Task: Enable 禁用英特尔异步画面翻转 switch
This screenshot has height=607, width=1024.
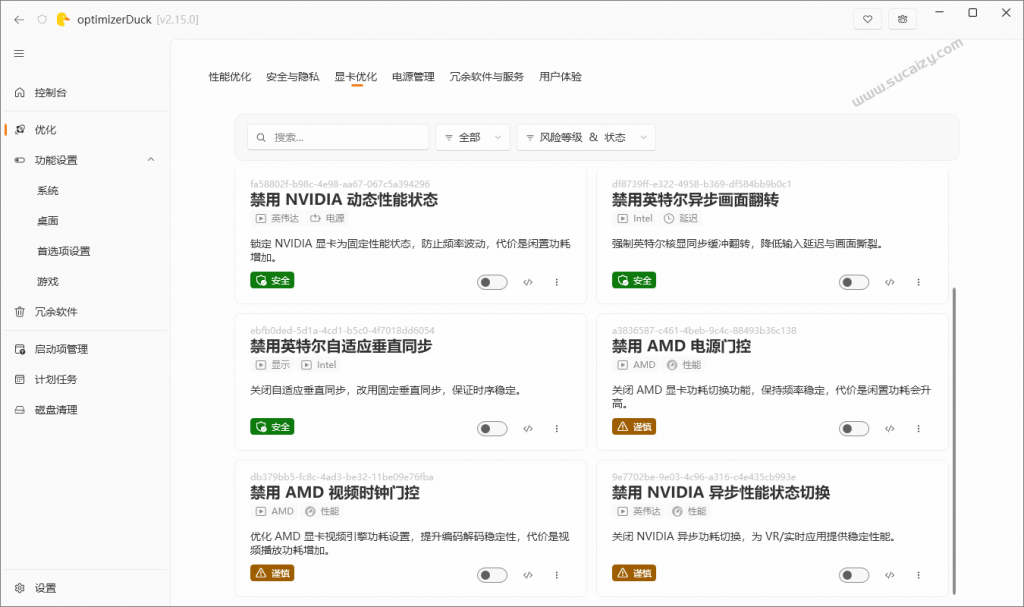Action: click(x=854, y=282)
